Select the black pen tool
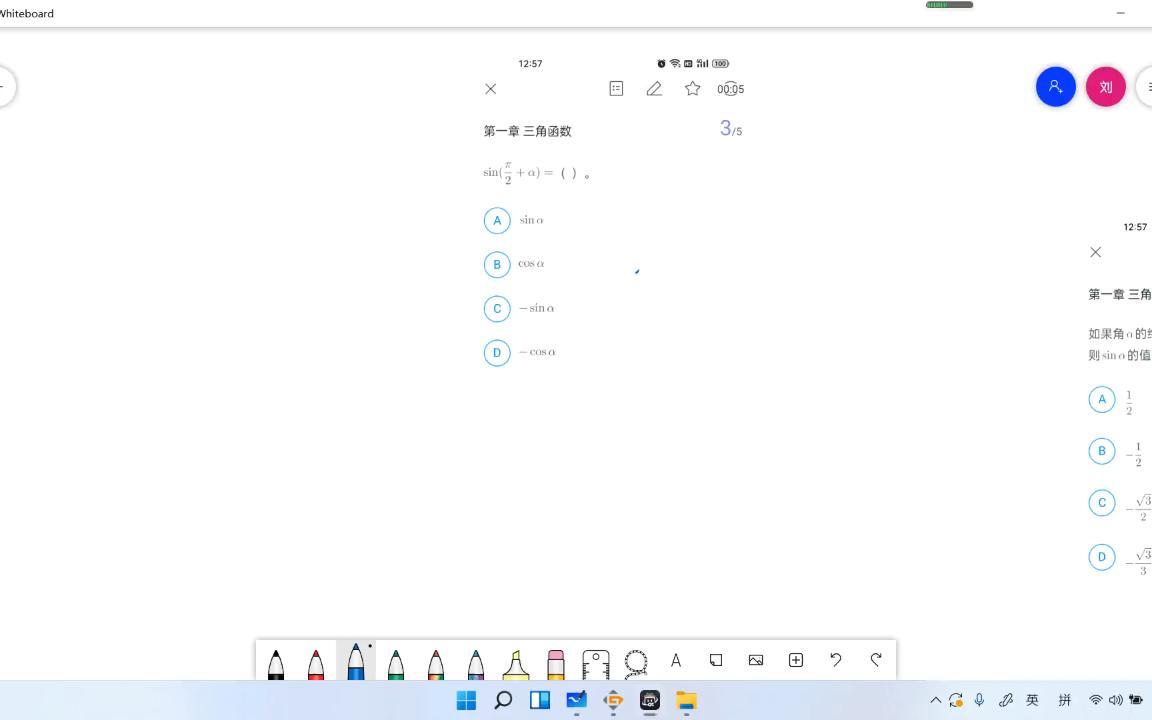1152x720 pixels. pyautogui.click(x=276, y=662)
